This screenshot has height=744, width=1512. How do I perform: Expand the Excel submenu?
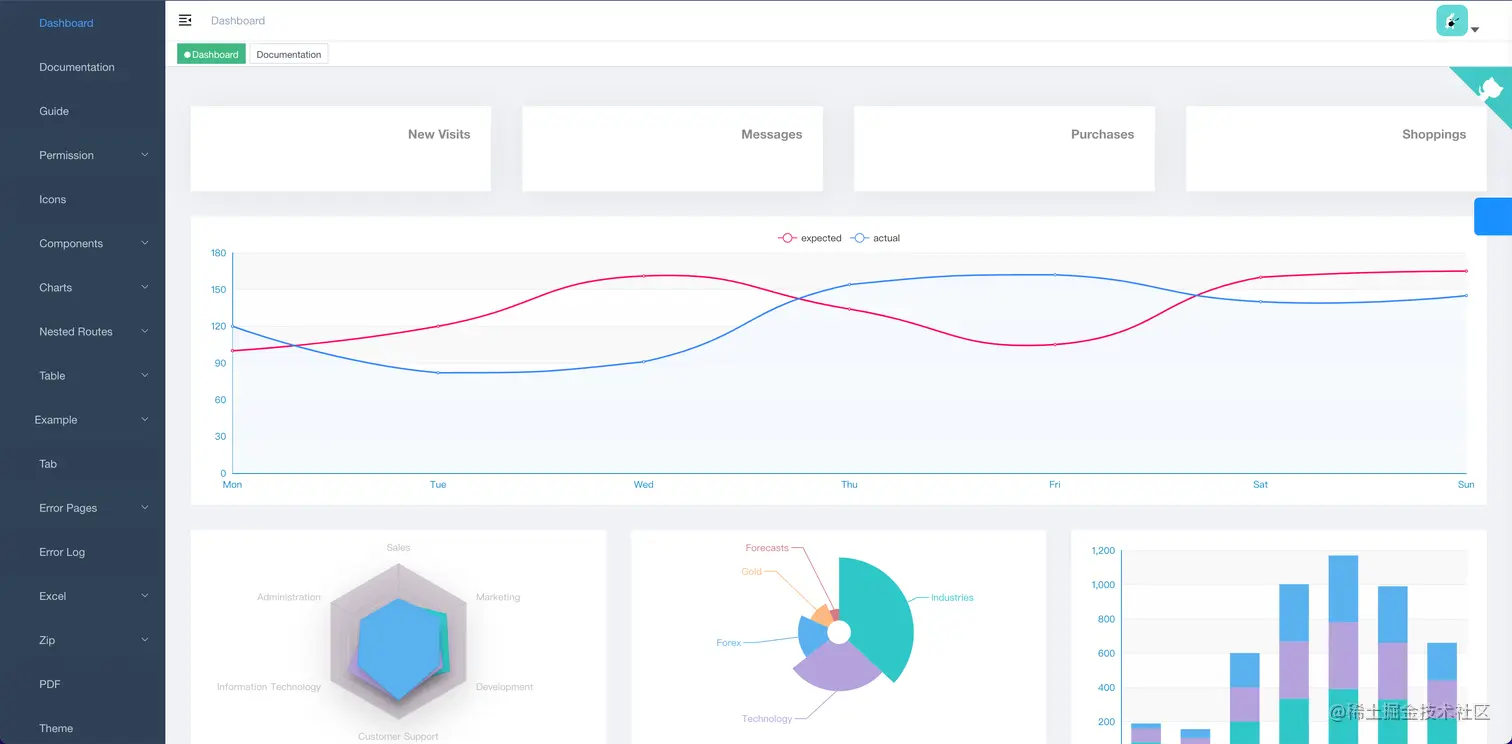82,596
